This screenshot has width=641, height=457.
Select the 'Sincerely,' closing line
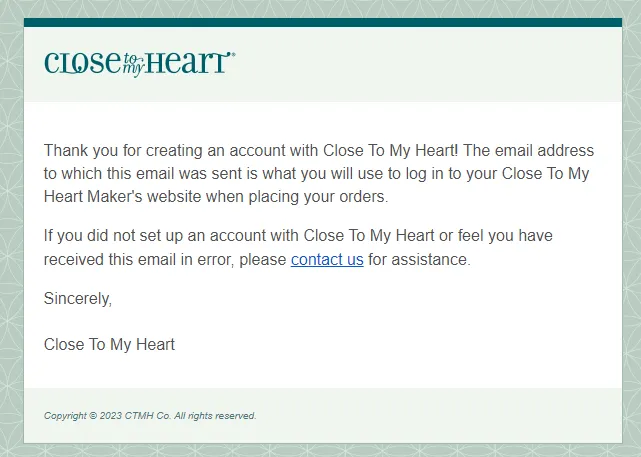(78, 298)
